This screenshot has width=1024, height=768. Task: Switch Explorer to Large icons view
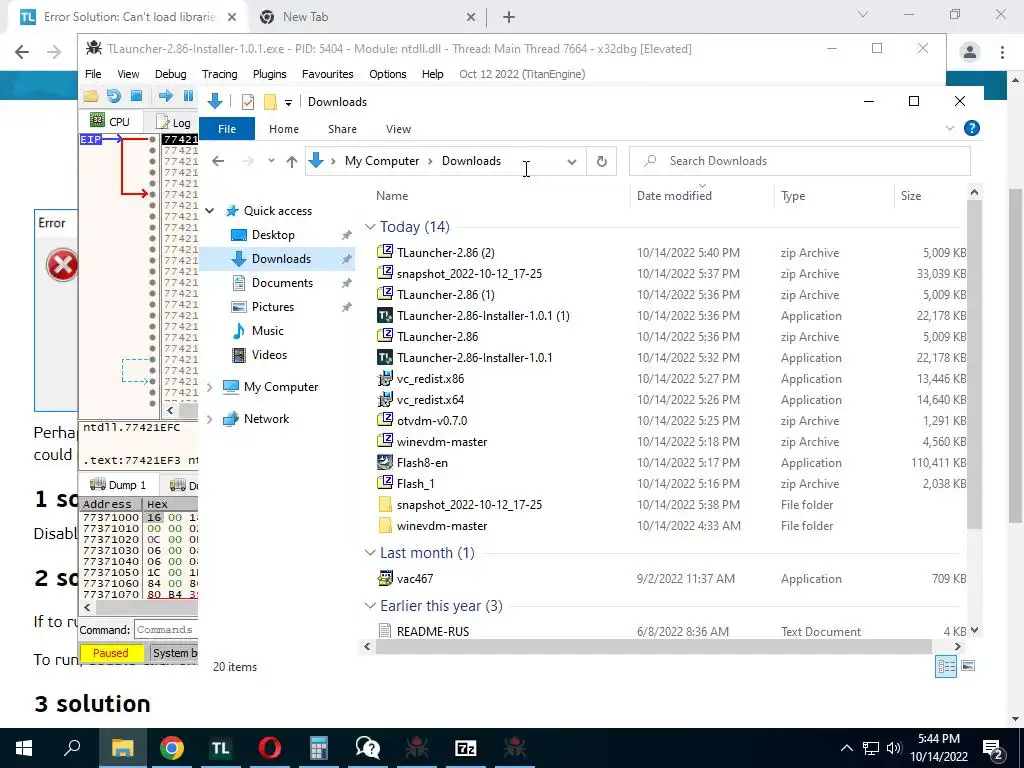click(968, 667)
